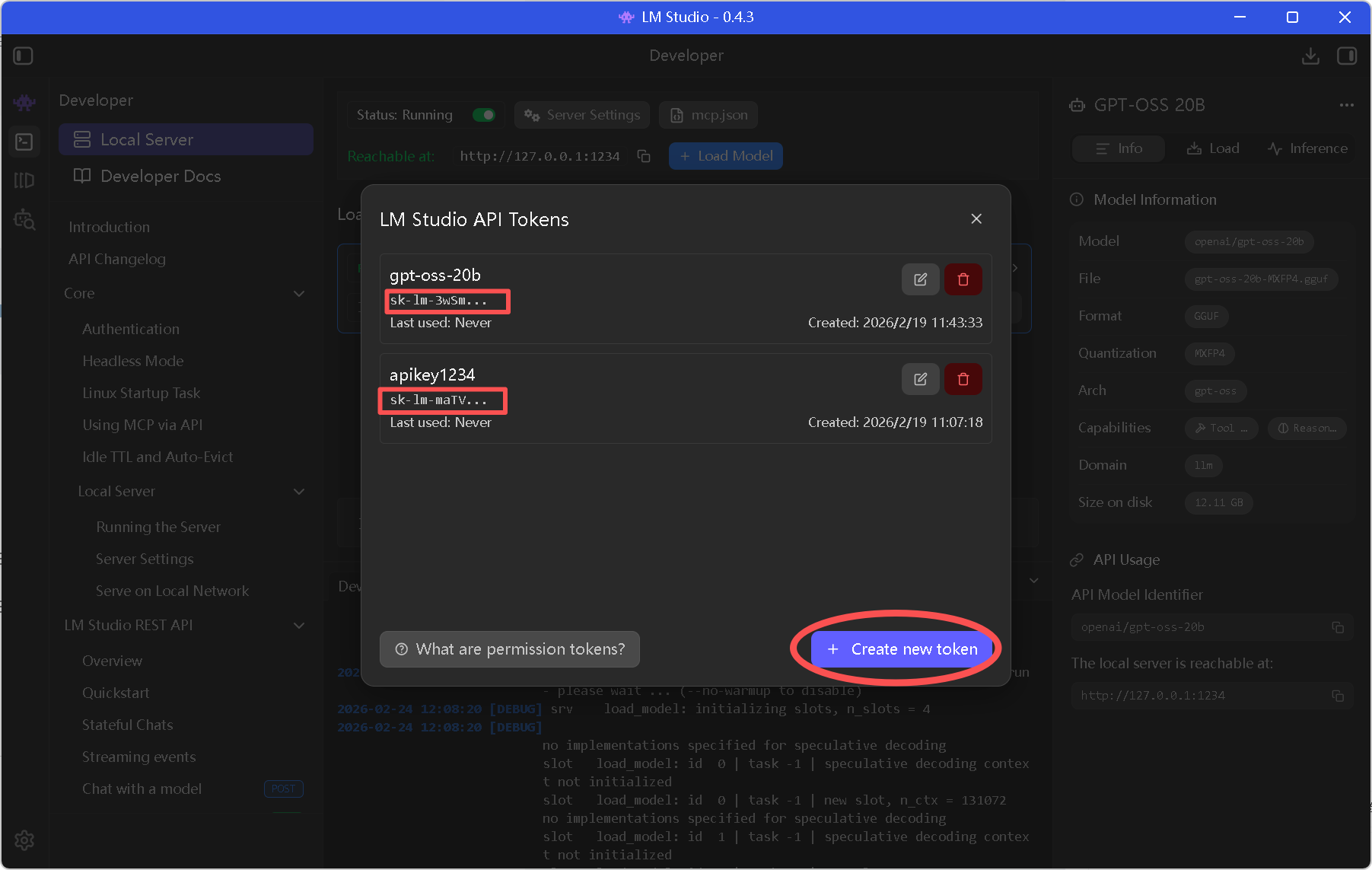The height and width of the screenshot is (870, 1372).
Task: Click the Reasoning capability chip
Action: pos(1307,429)
